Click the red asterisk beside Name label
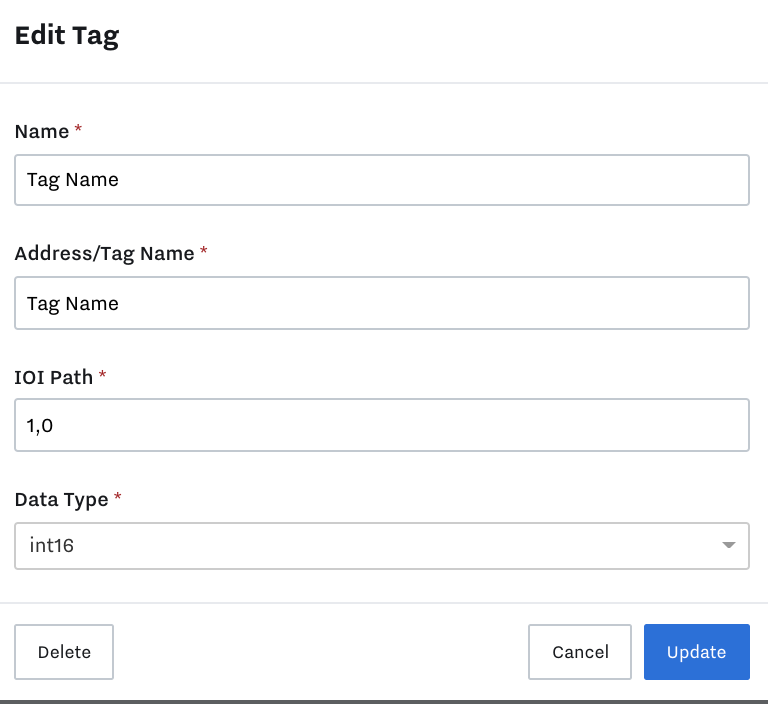Image resolution: width=768 pixels, height=704 pixels. (x=78, y=129)
